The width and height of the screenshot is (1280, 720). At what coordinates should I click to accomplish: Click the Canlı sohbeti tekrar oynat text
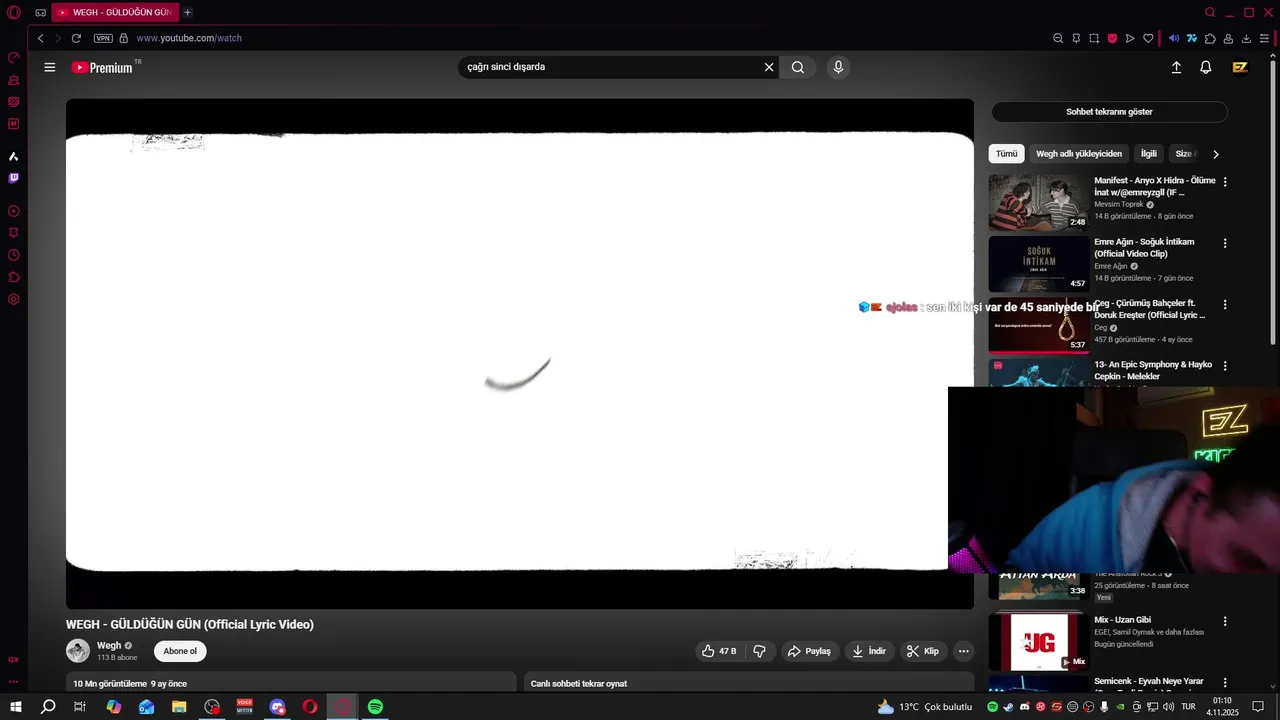pos(579,684)
